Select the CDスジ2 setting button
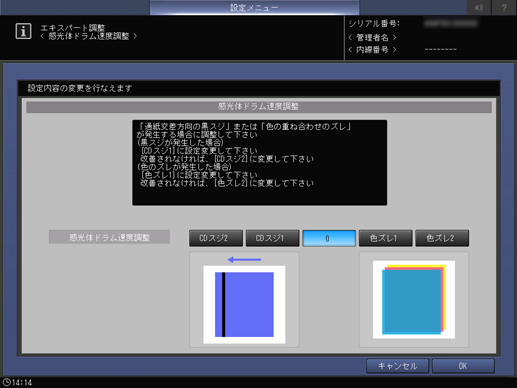The image size is (517, 388). [216, 238]
